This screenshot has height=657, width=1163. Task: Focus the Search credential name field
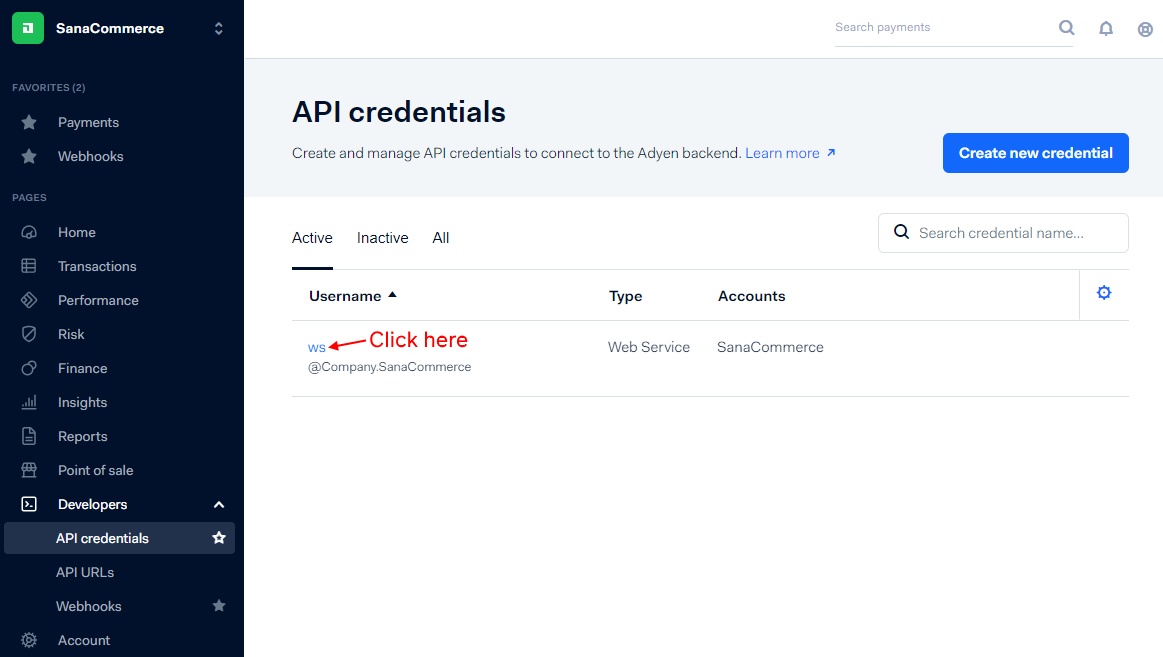pyautogui.click(x=1003, y=233)
